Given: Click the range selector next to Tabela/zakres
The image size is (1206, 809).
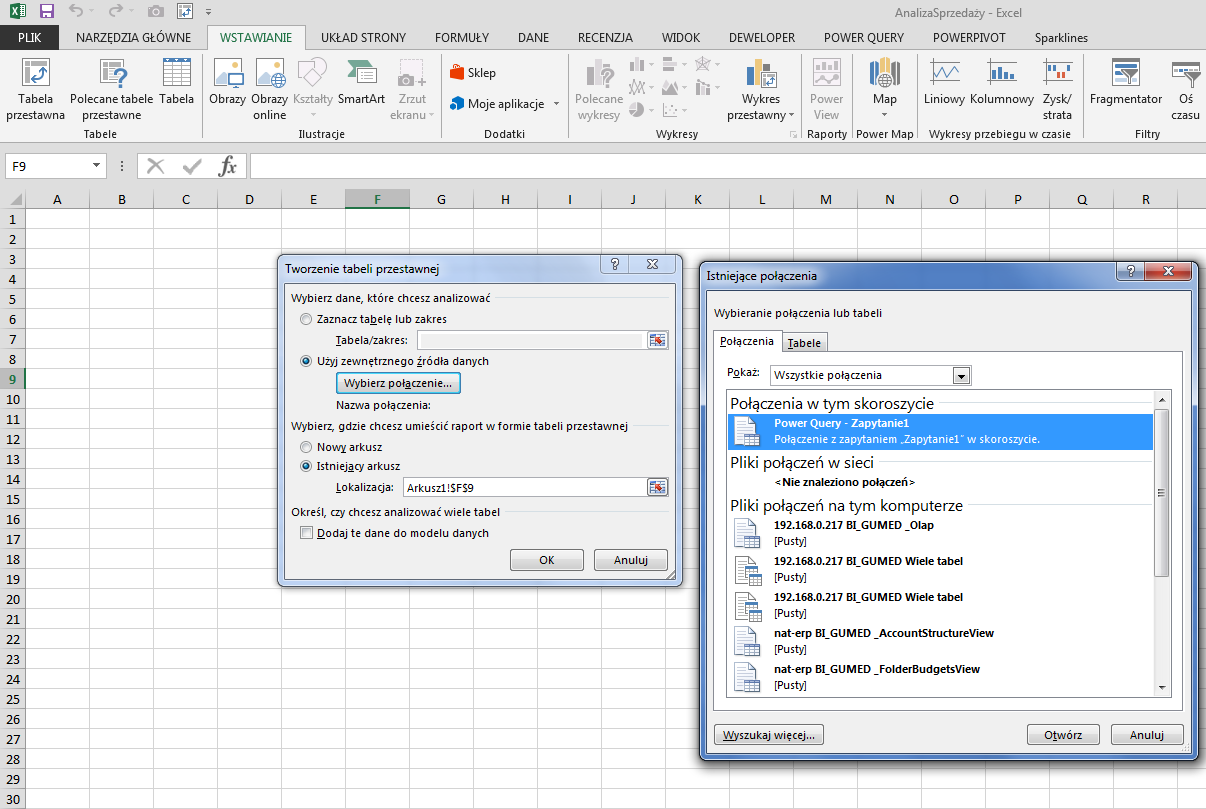Looking at the screenshot, I should pyautogui.click(x=657, y=341).
